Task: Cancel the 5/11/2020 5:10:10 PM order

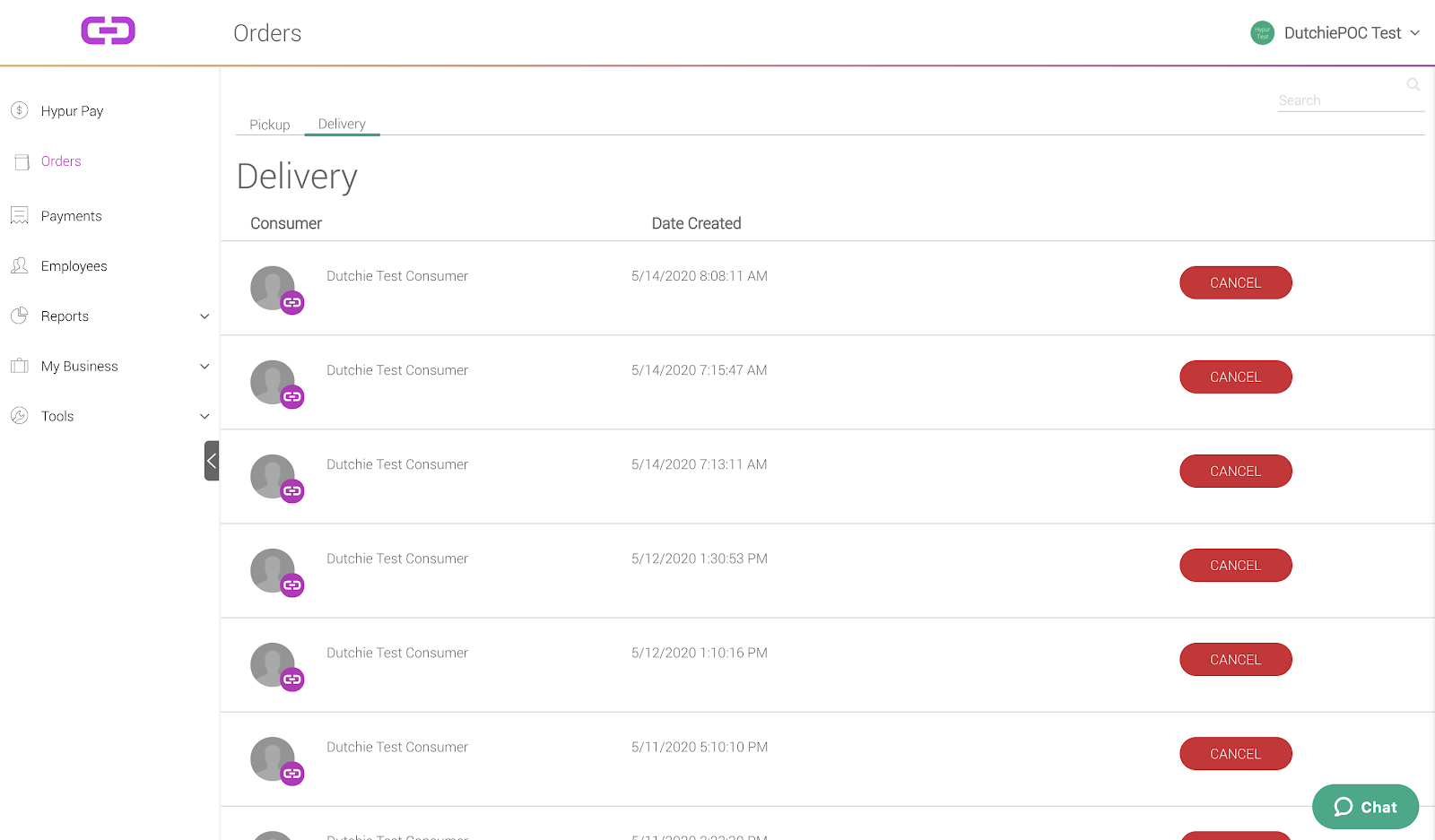Action: tap(1236, 753)
